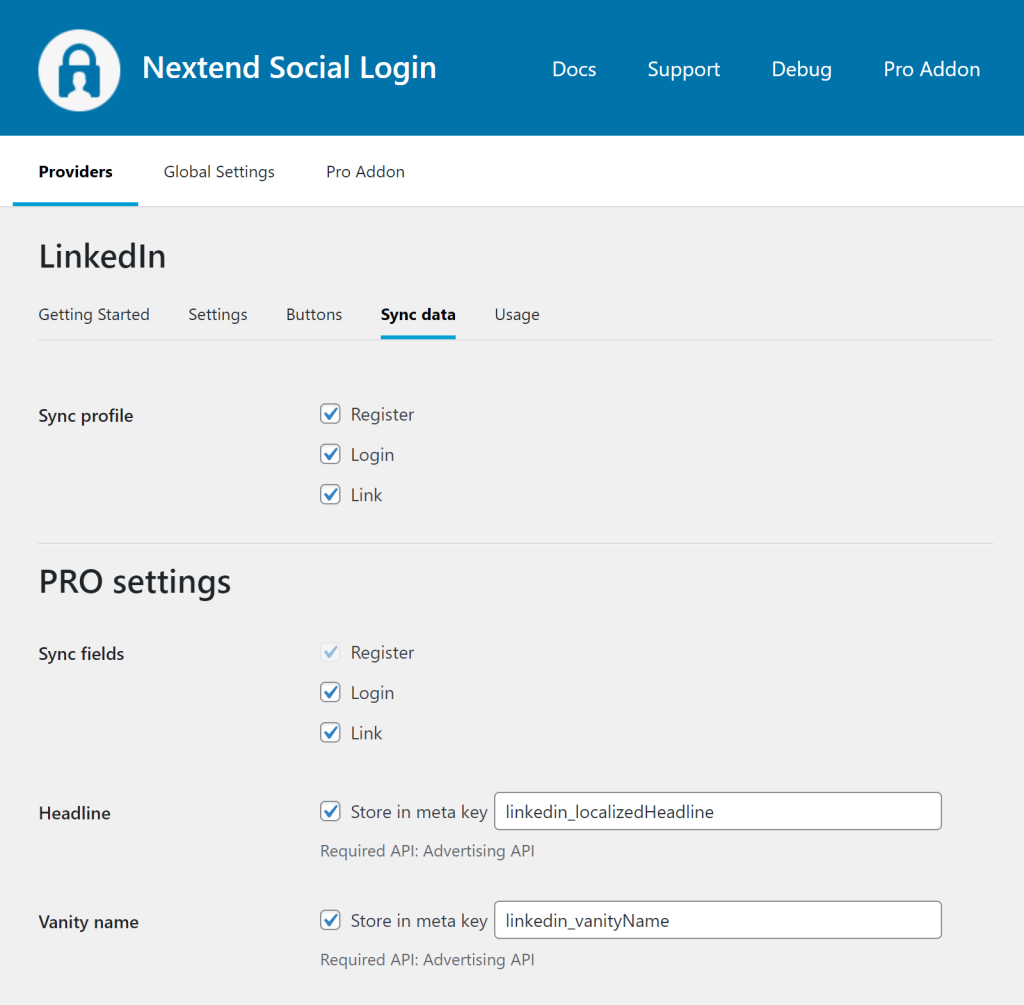Disable Login under Sync fields

(331, 692)
